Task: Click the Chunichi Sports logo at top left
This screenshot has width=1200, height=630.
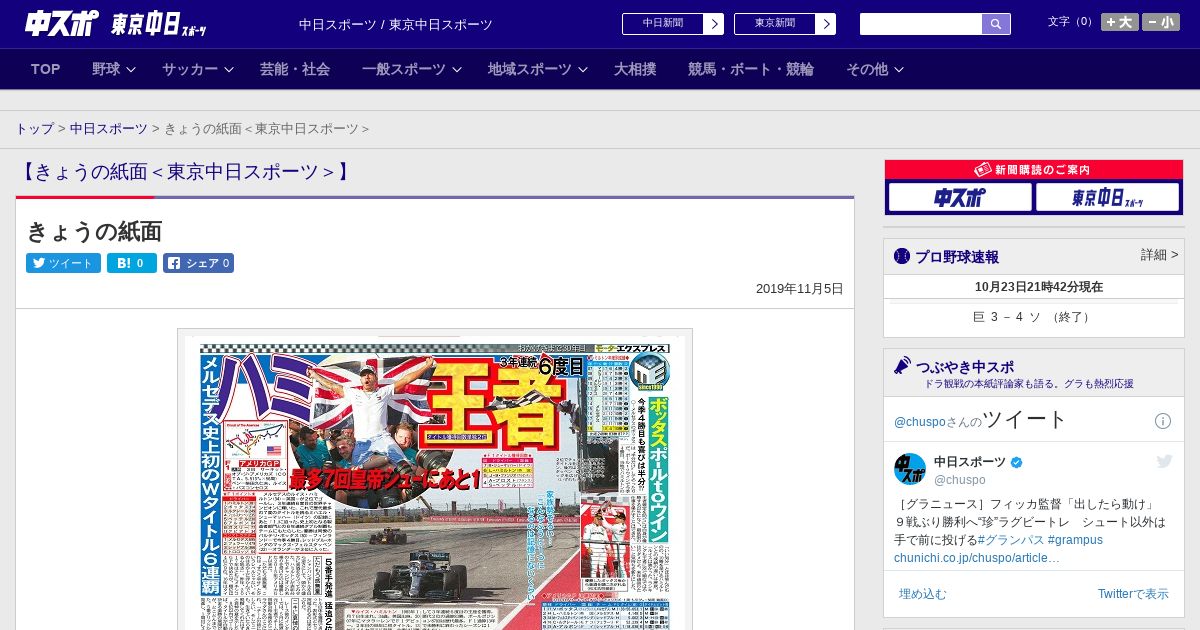Action: coord(62,23)
